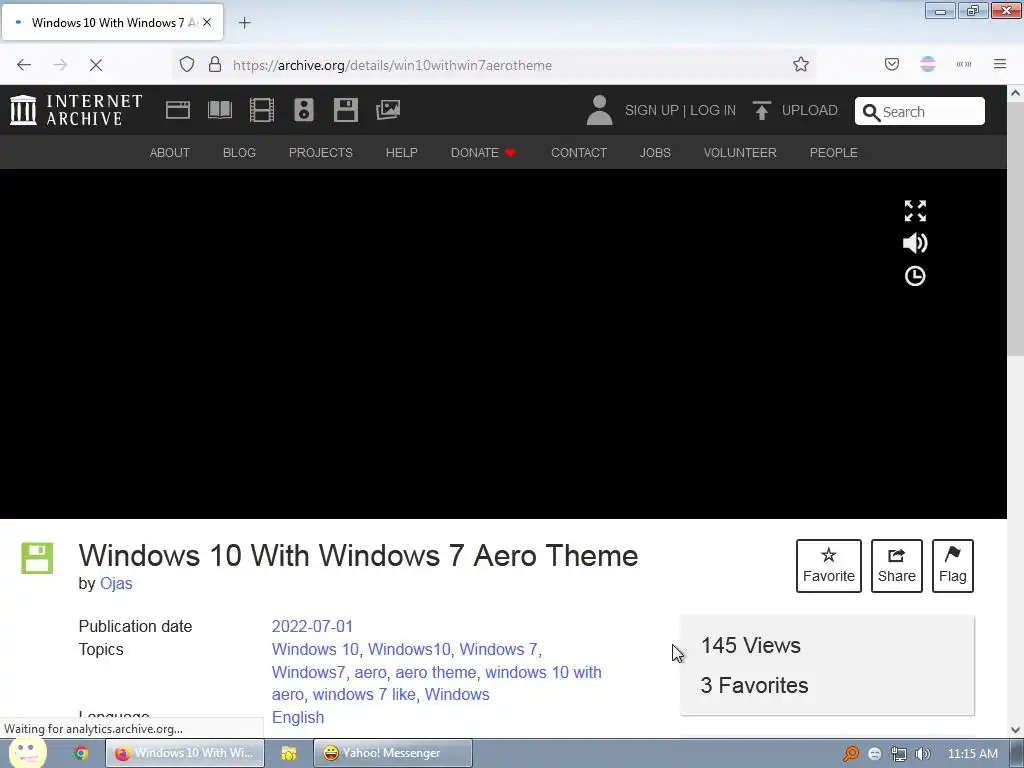Viewport: 1024px width, 768px height.
Task: Click the aero theme topic link
Action: 436,672
